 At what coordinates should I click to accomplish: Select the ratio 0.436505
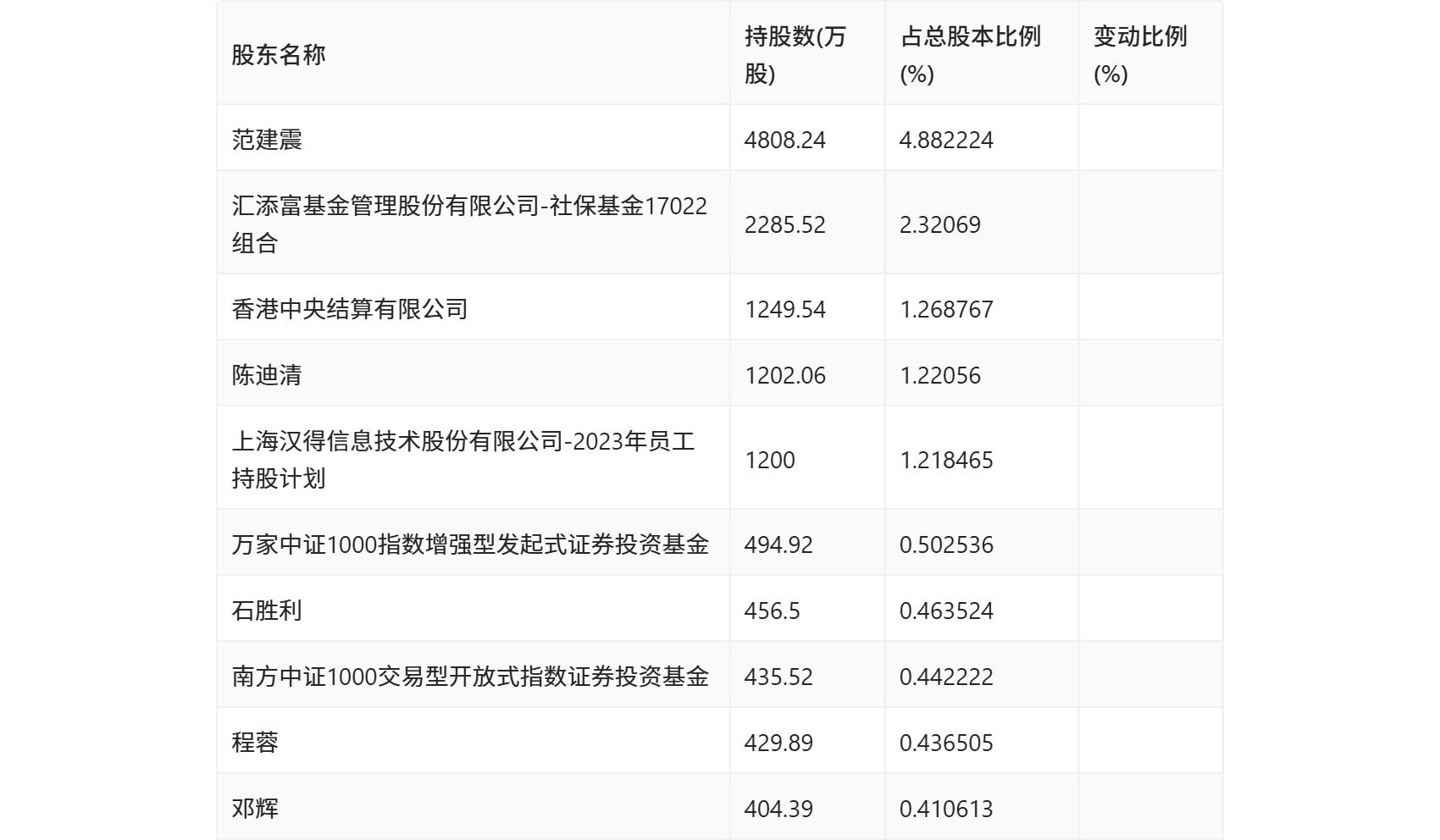click(946, 743)
